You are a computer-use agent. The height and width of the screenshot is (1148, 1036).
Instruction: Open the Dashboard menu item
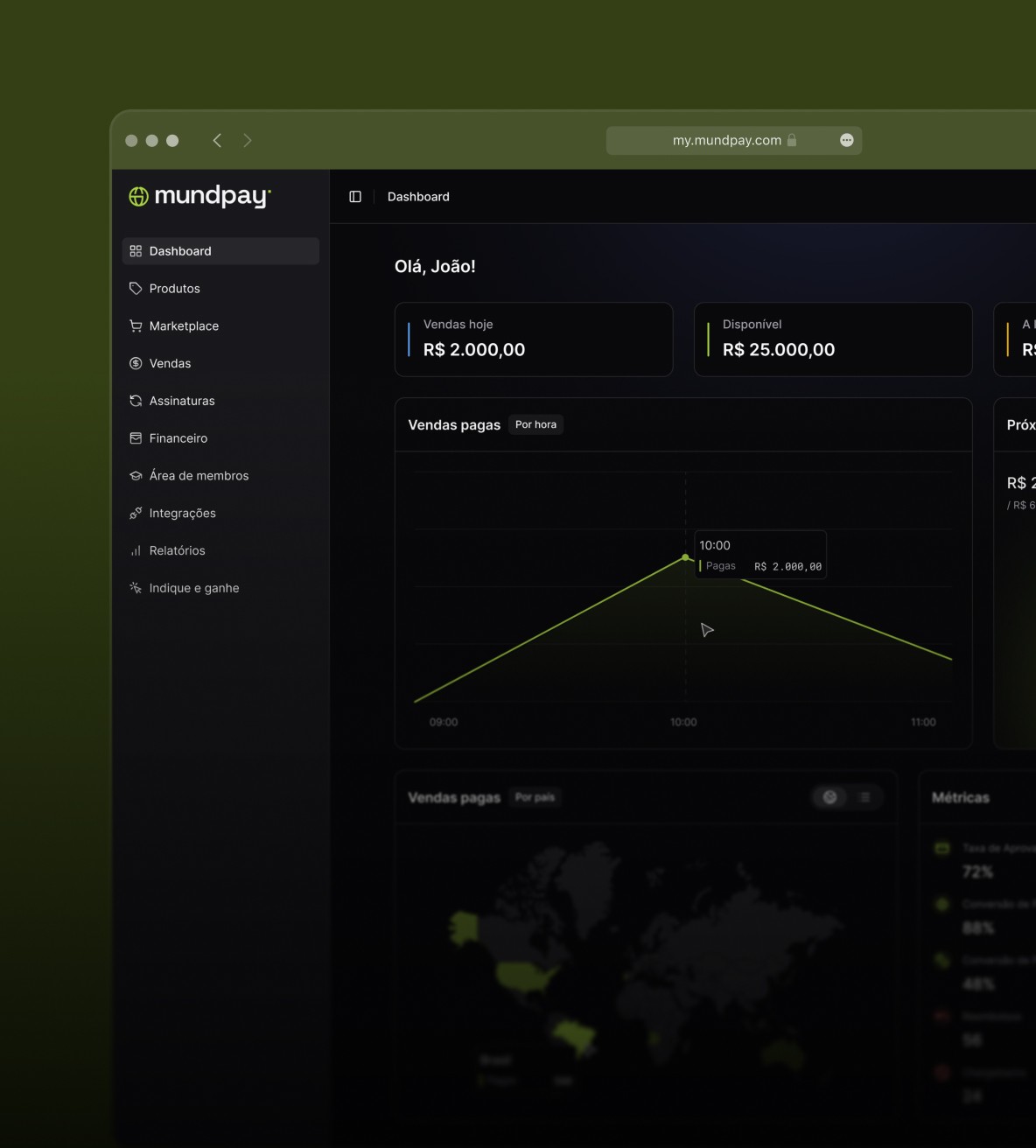[220, 251]
